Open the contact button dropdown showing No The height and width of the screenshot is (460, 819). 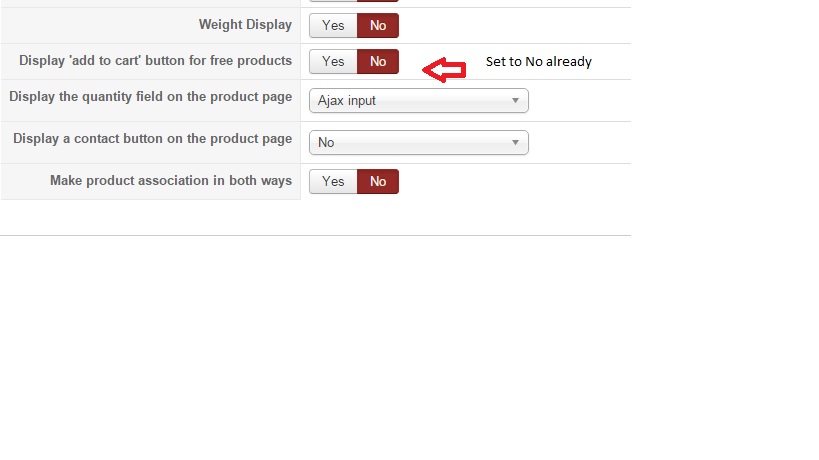click(x=418, y=143)
